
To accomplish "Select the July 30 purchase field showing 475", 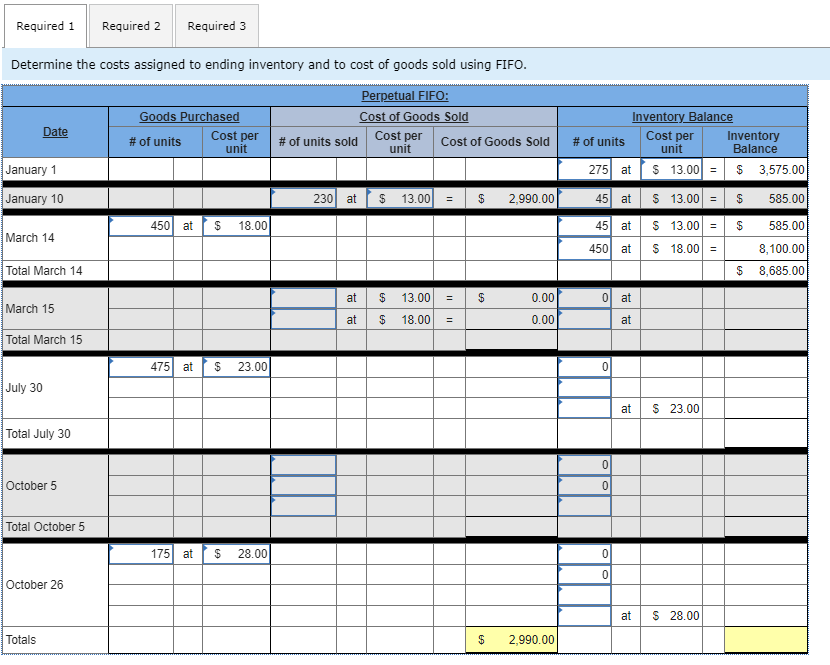I will (139, 367).
